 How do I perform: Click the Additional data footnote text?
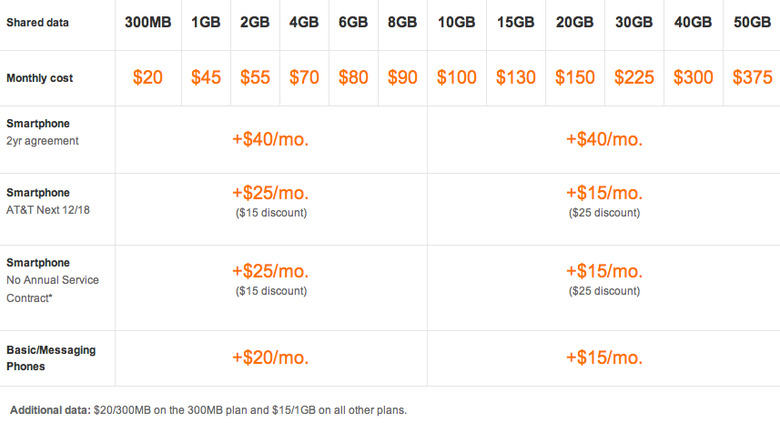[208, 410]
